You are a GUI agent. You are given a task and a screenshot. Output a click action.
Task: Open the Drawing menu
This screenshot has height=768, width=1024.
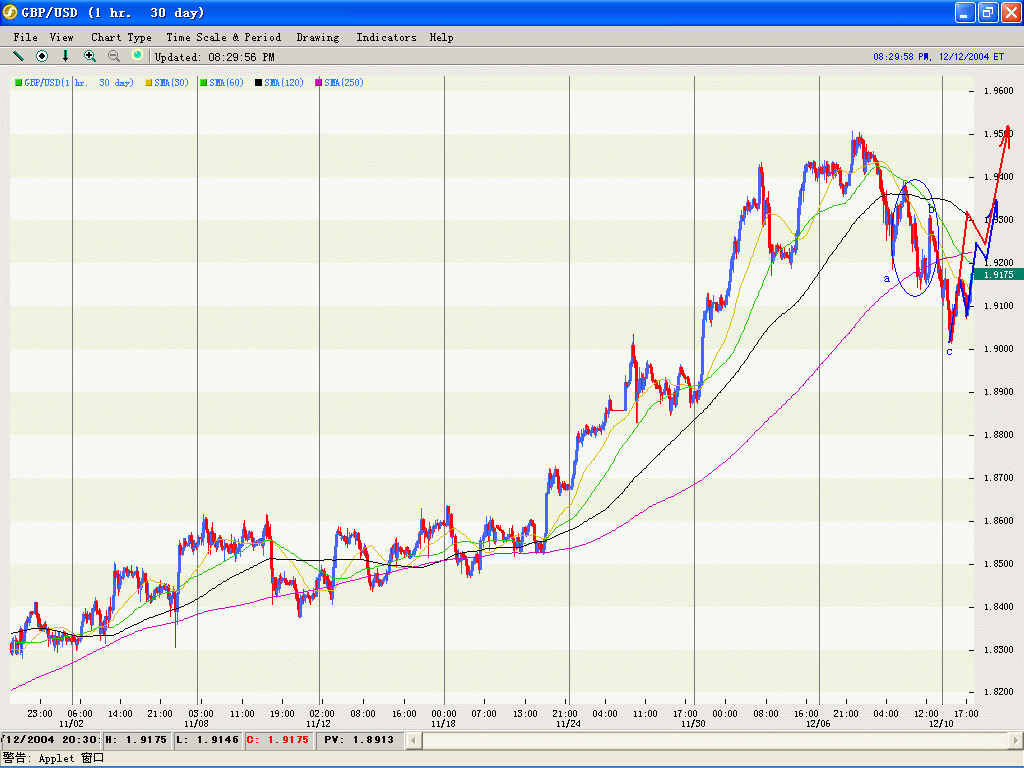(x=318, y=37)
